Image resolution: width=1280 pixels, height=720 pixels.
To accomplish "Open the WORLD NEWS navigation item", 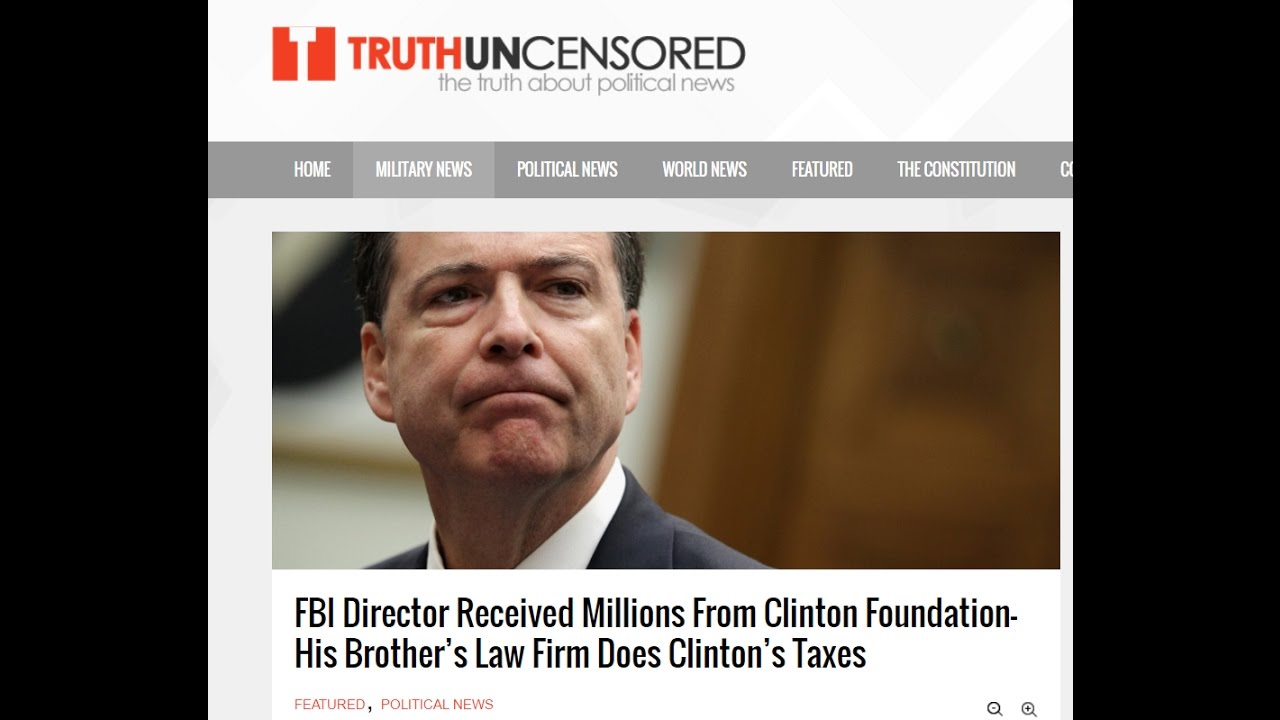I will click(704, 170).
